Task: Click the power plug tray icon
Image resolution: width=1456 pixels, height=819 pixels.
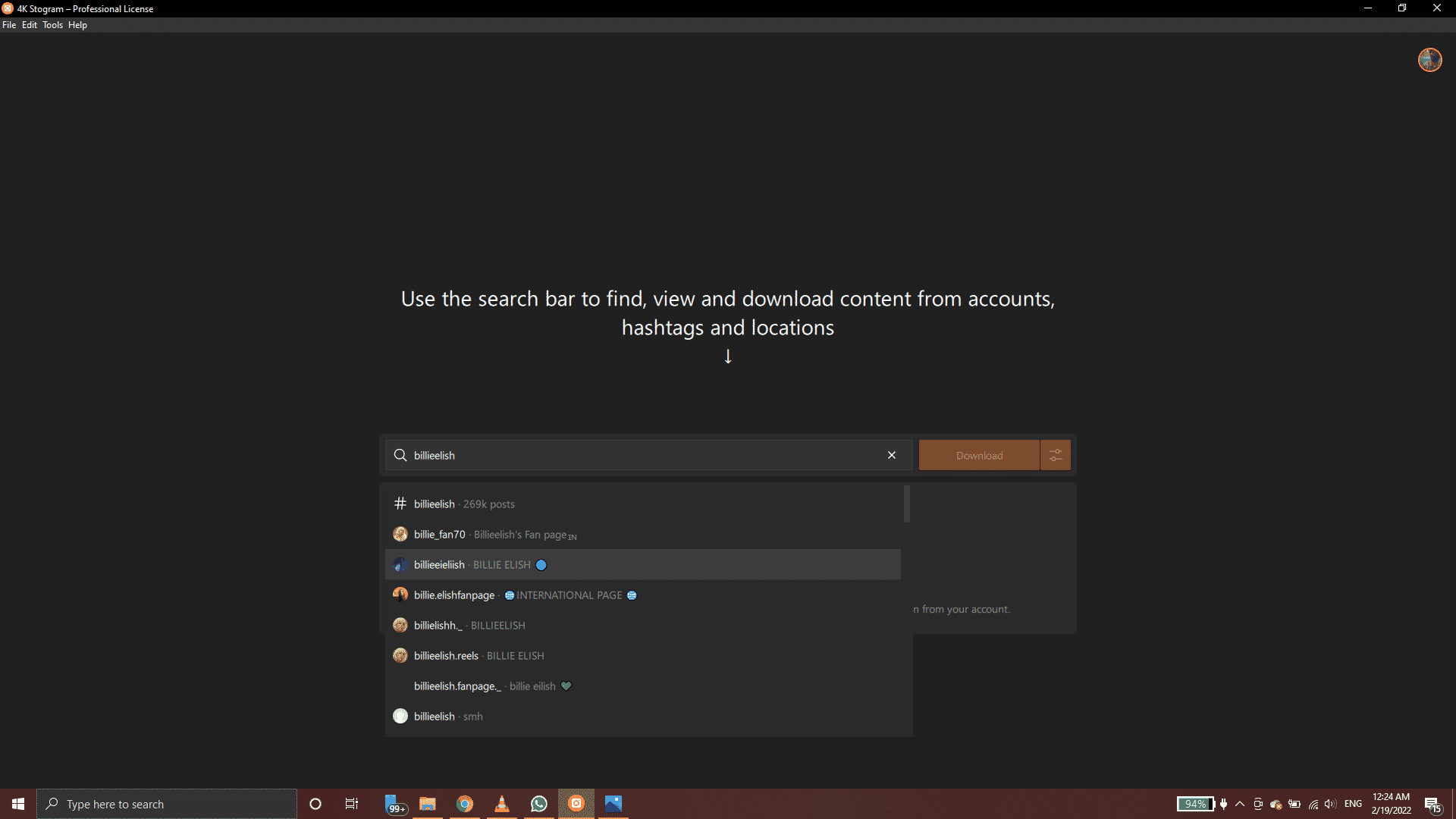Action: [1223, 804]
